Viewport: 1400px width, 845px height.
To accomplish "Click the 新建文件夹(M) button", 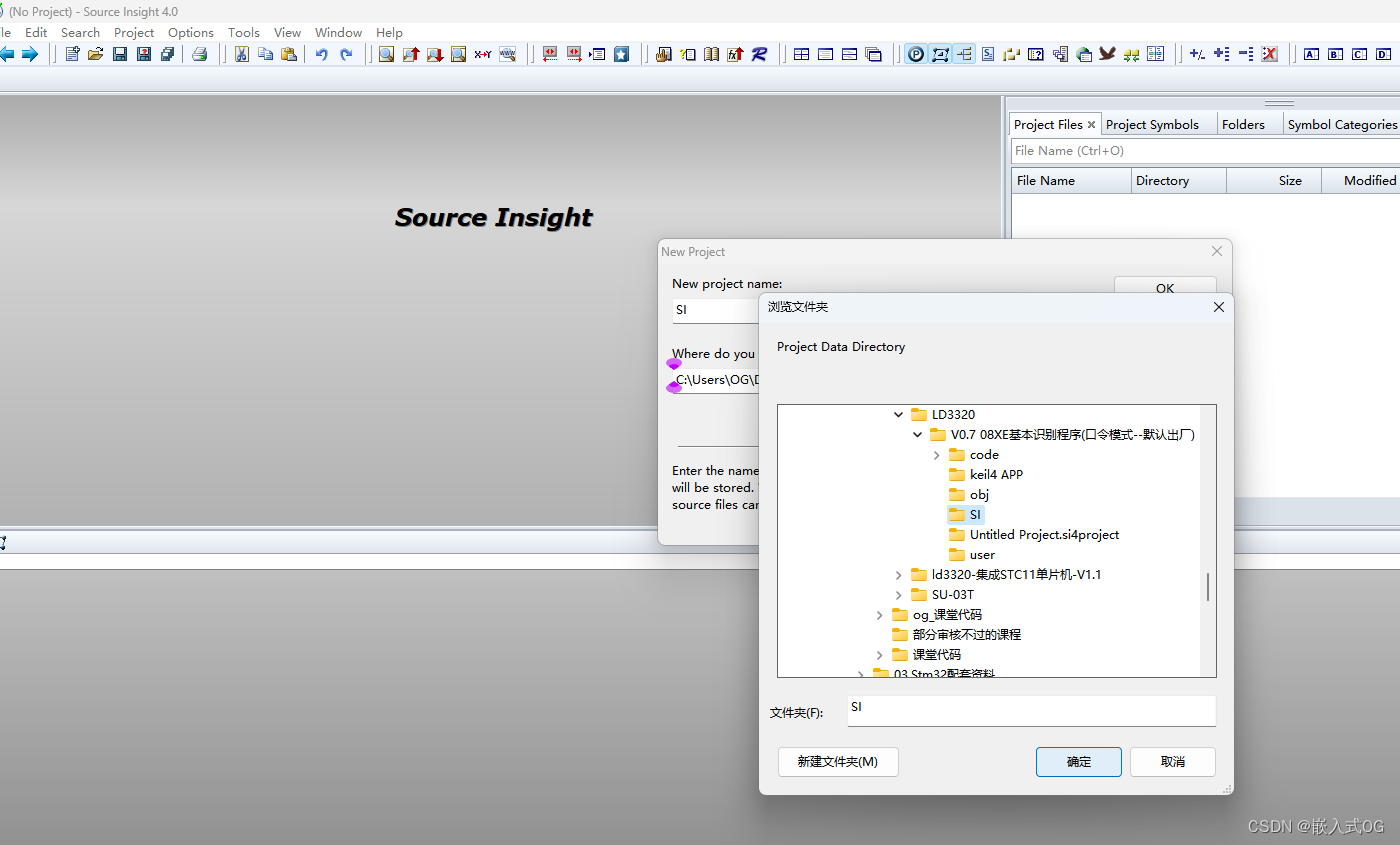I will coord(838,761).
